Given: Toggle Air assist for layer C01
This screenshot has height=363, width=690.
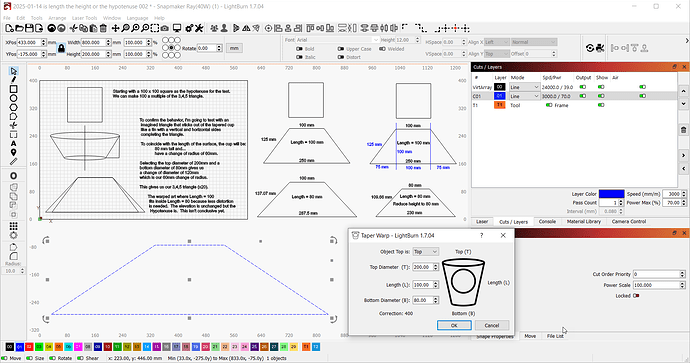Looking at the screenshot, I should pyautogui.click(x=642, y=96).
